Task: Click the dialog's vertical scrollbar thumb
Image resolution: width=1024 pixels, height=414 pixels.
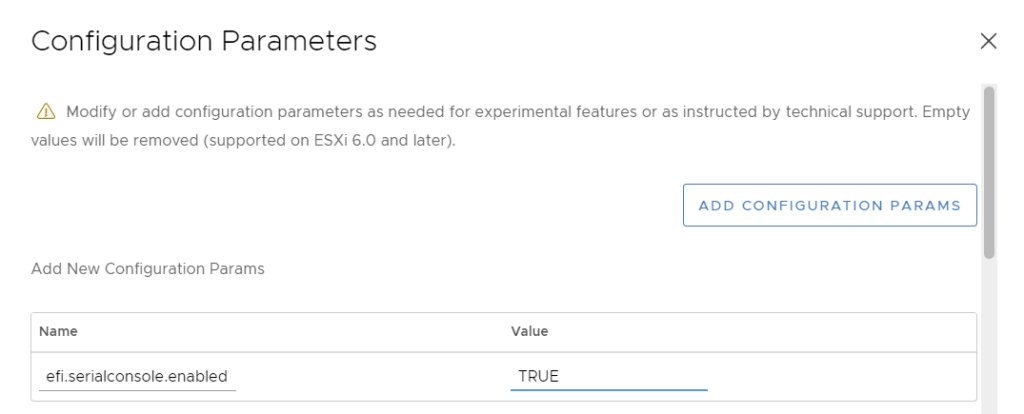Action: tap(989, 172)
